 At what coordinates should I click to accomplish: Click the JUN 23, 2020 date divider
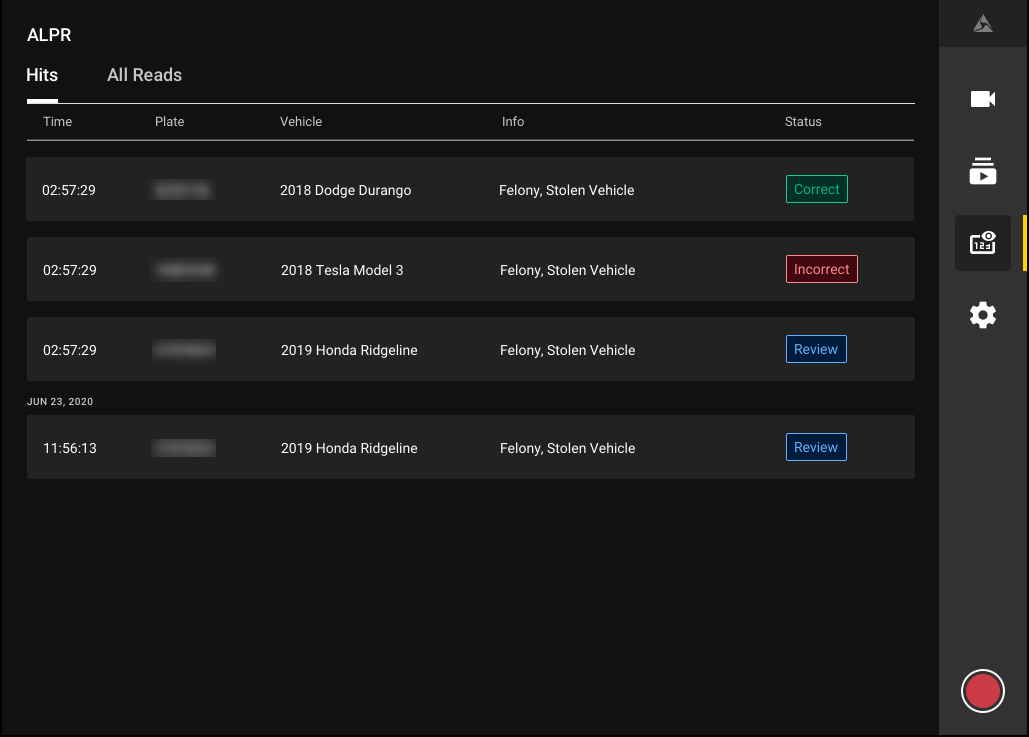tap(59, 401)
